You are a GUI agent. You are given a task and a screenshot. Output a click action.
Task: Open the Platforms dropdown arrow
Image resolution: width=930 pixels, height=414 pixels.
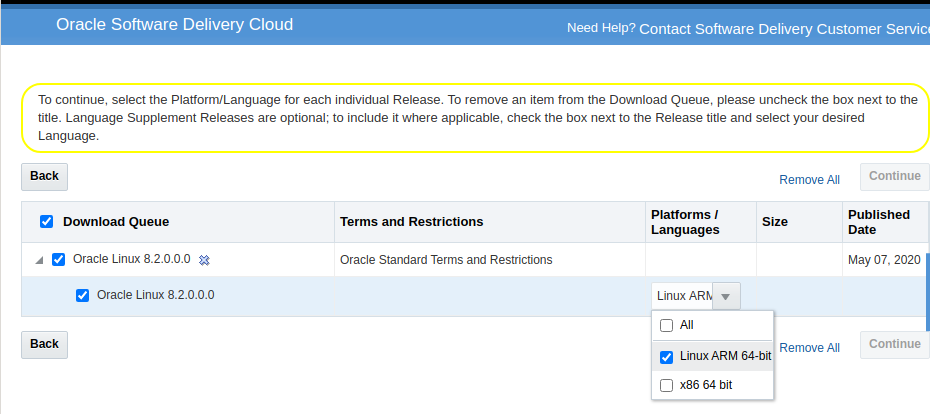726,296
